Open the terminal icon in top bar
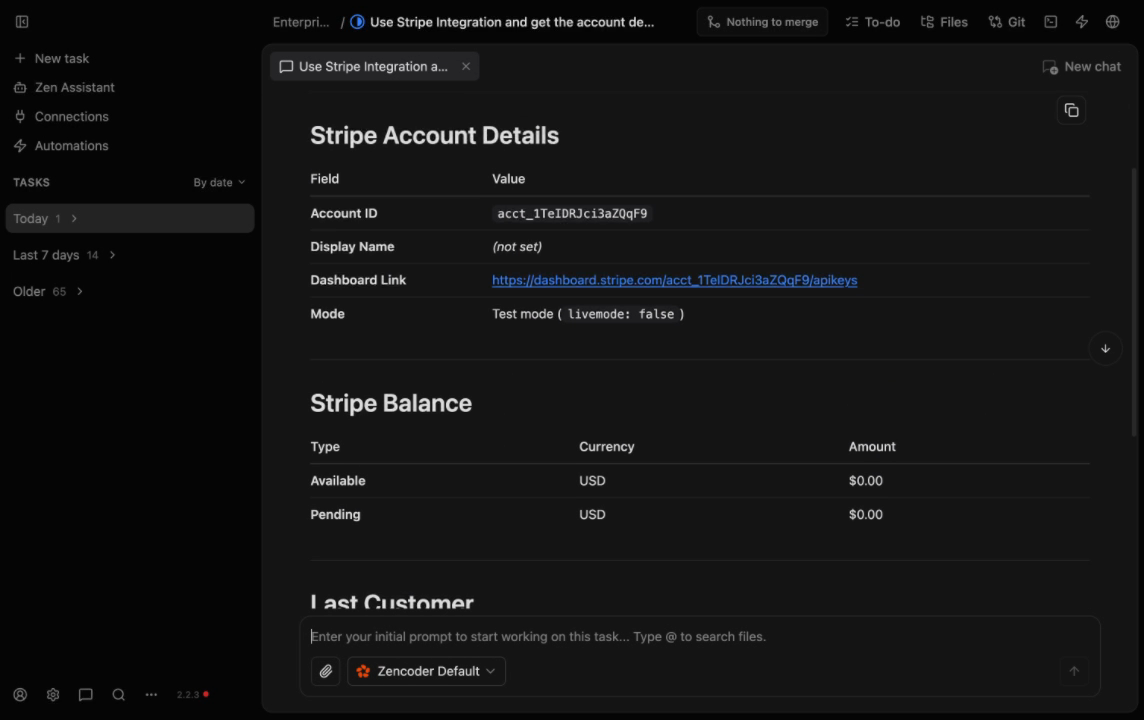This screenshot has width=1144, height=720. click(x=1051, y=22)
